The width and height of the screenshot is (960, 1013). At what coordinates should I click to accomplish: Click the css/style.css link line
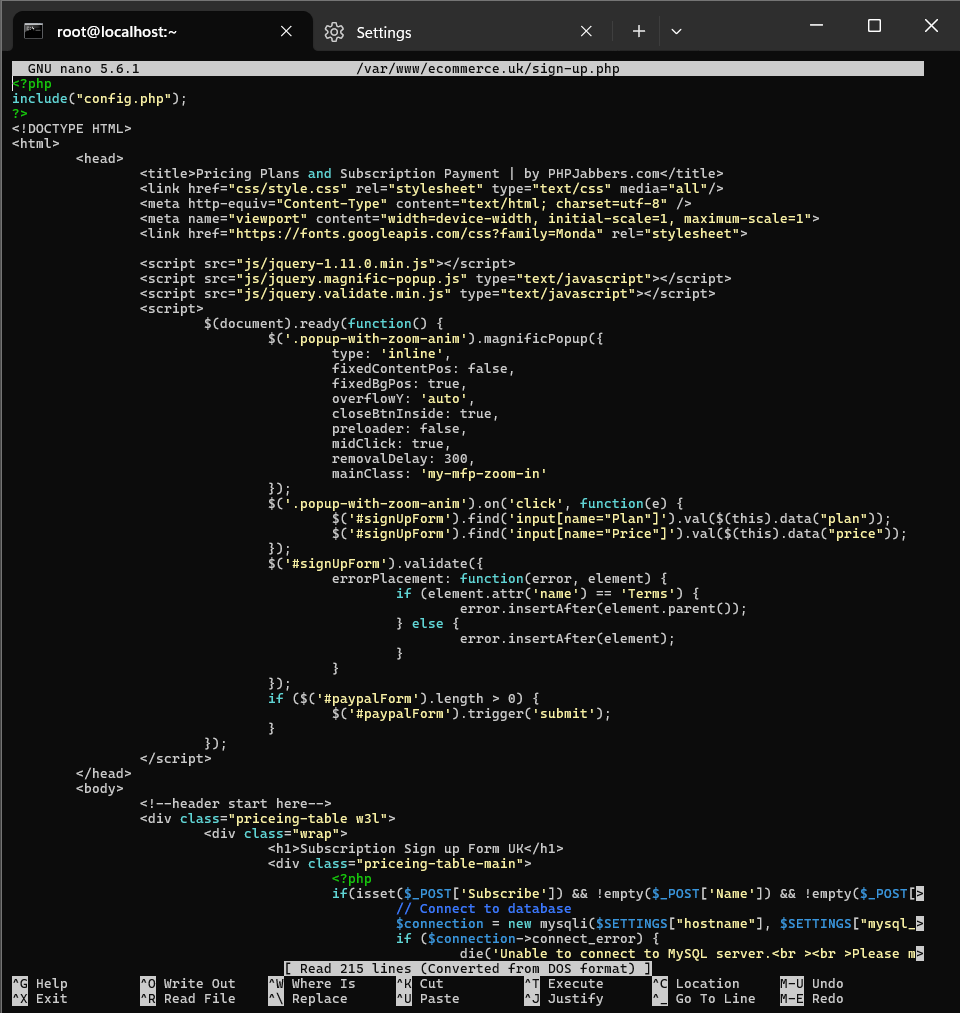[432, 188]
